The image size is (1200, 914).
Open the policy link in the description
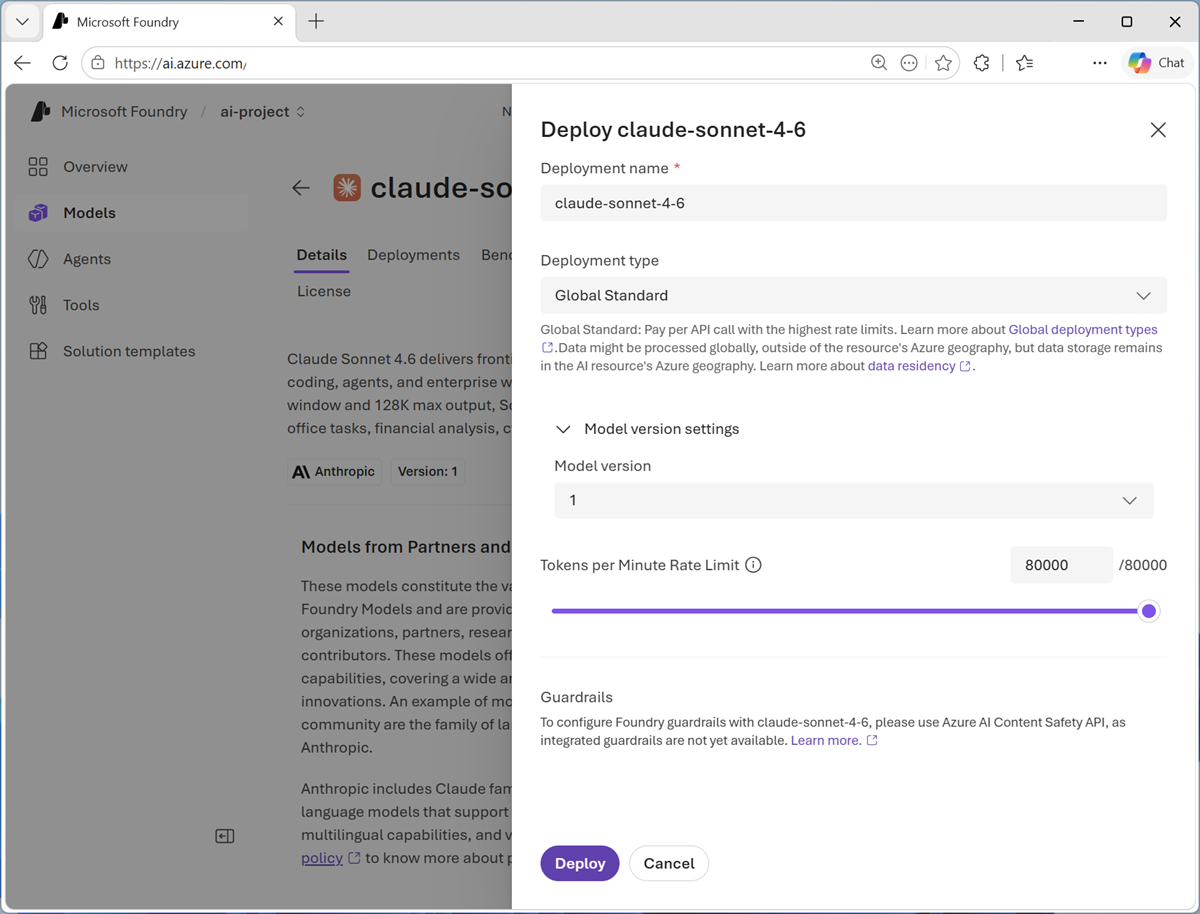322,858
